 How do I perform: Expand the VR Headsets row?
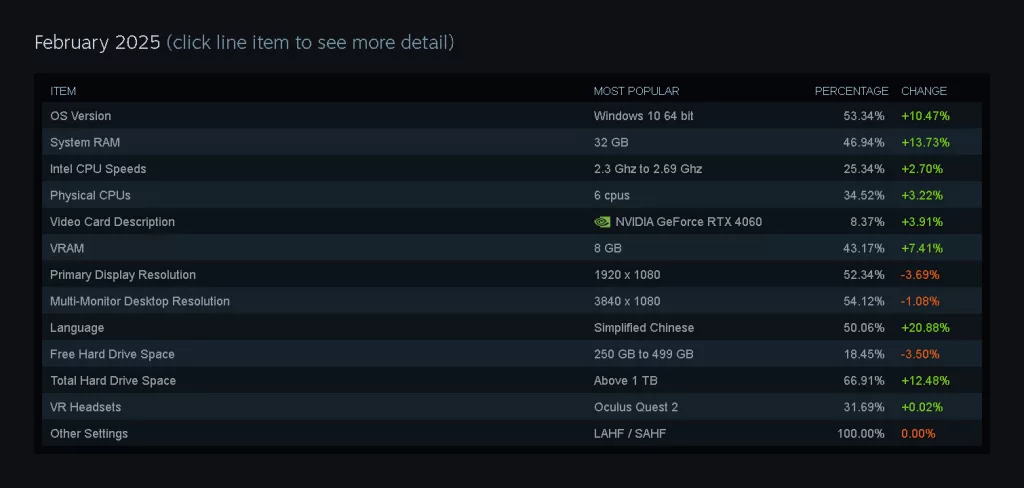[511, 407]
